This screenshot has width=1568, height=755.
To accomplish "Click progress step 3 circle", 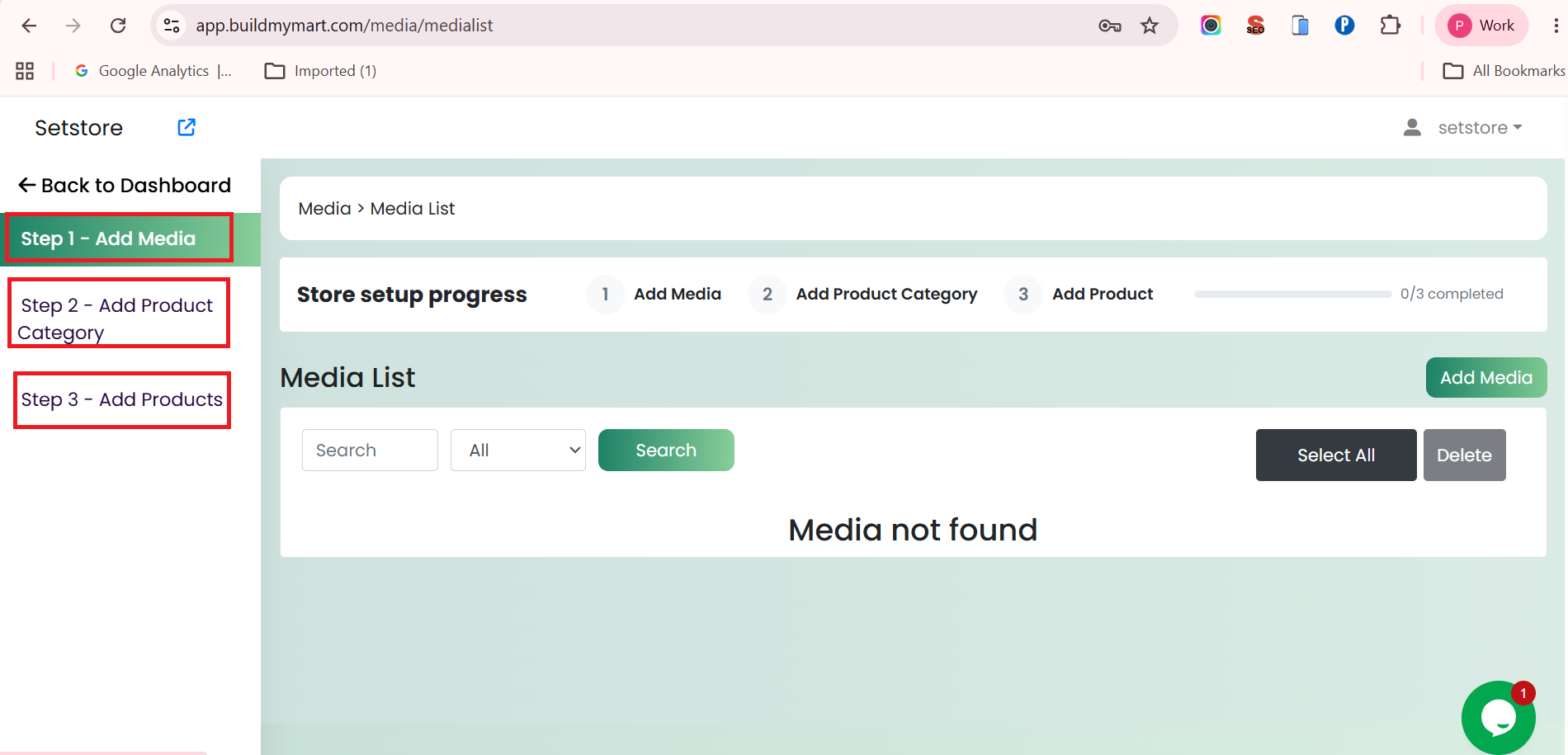I will pyautogui.click(x=1023, y=295).
